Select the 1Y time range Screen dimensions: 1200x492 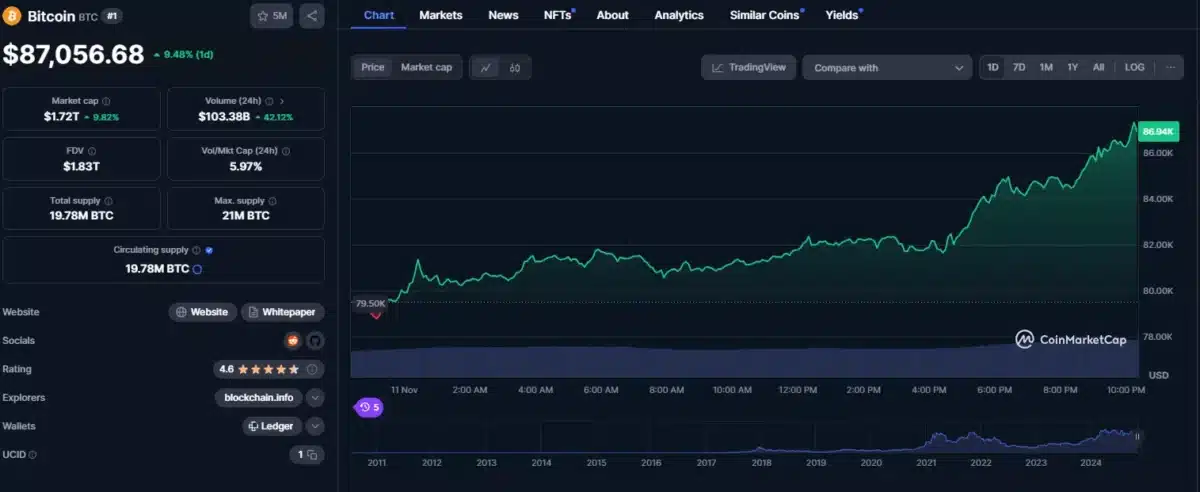pos(1072,67)
